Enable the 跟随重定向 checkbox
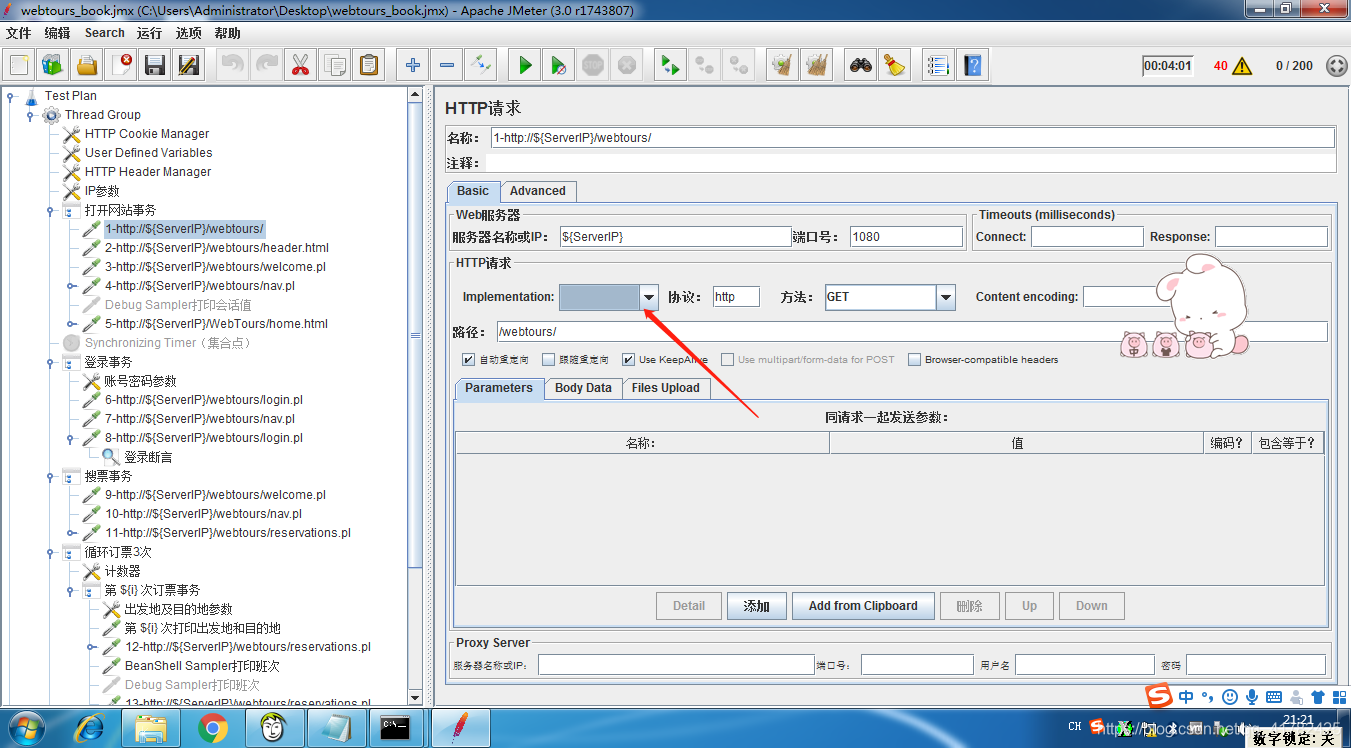The width and height of the screenshot is (1351, 748). [x=548, y=360]
